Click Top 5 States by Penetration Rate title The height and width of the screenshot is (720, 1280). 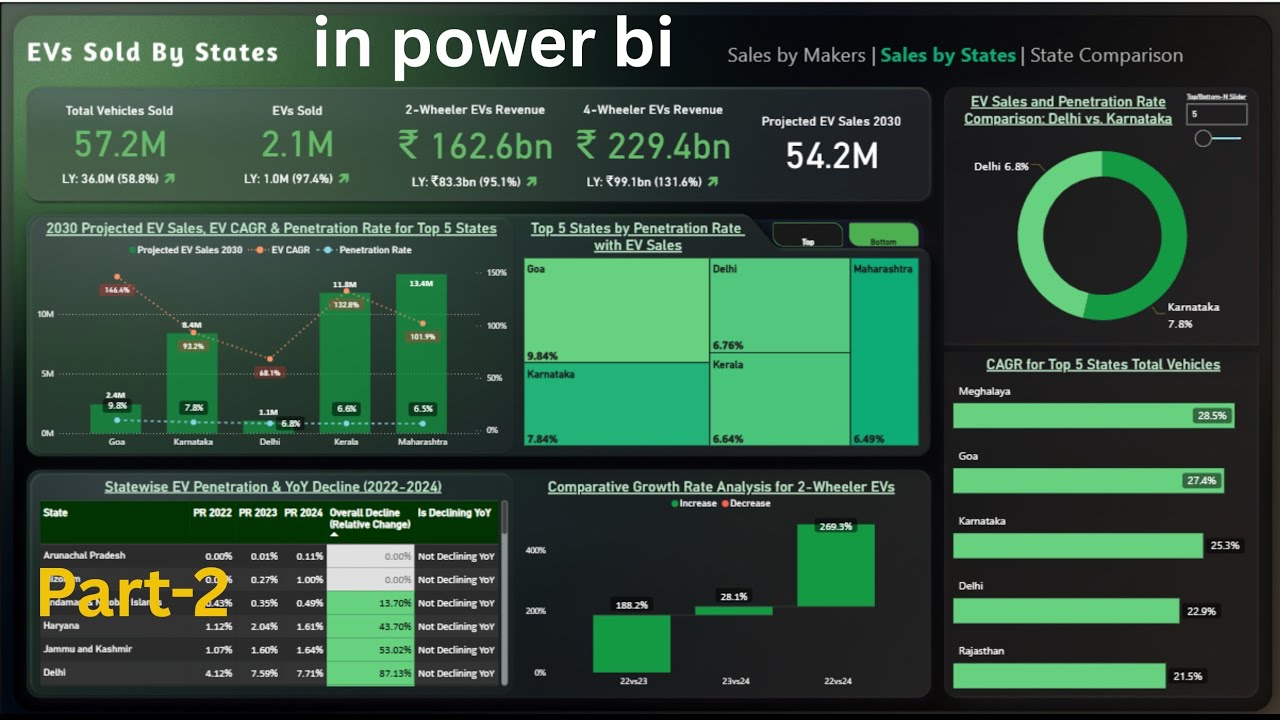click(x=637, y=237)
